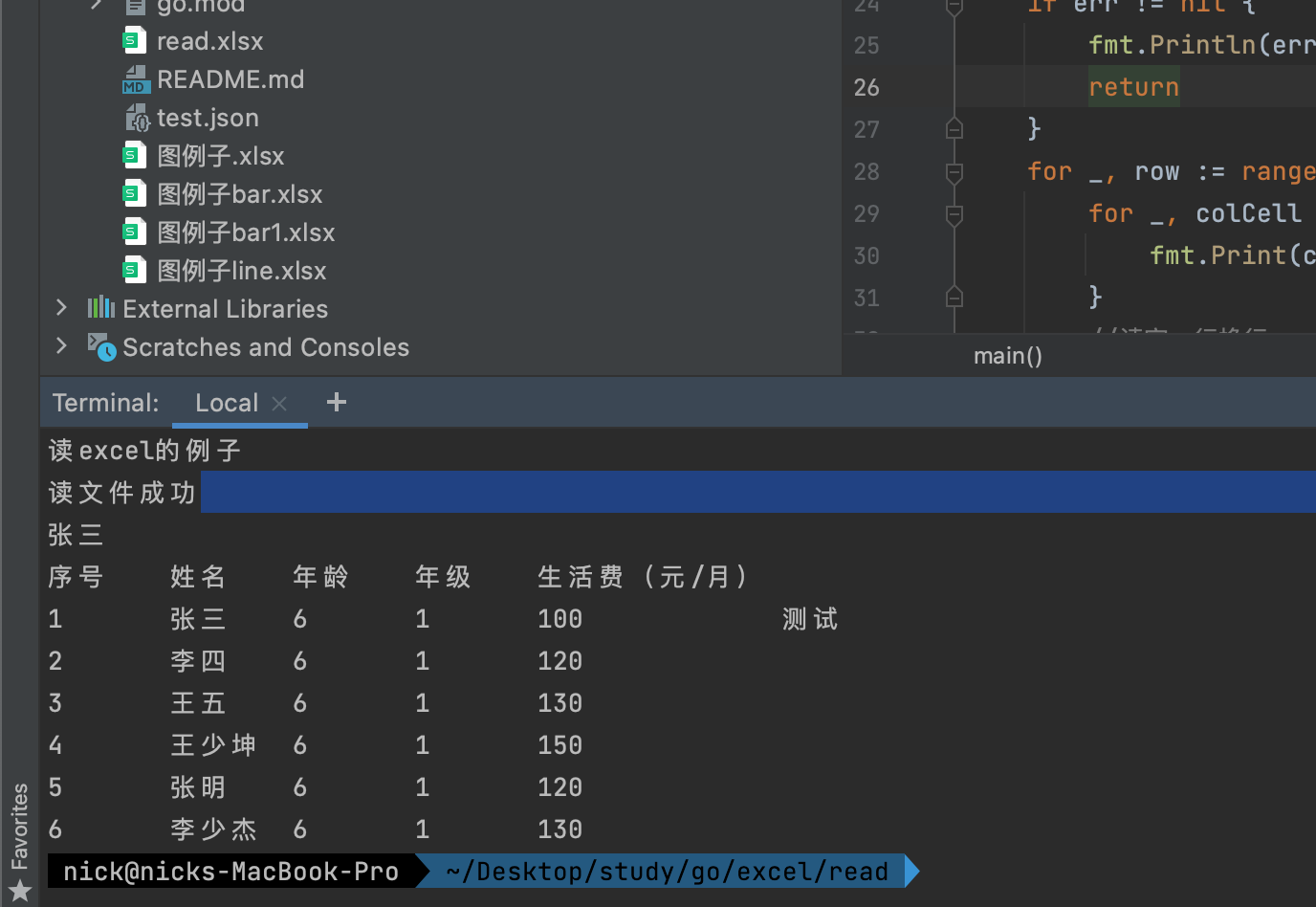Collapse the code block ending at line 27
Screen dimensions: 1316x907
coord(954,128)
